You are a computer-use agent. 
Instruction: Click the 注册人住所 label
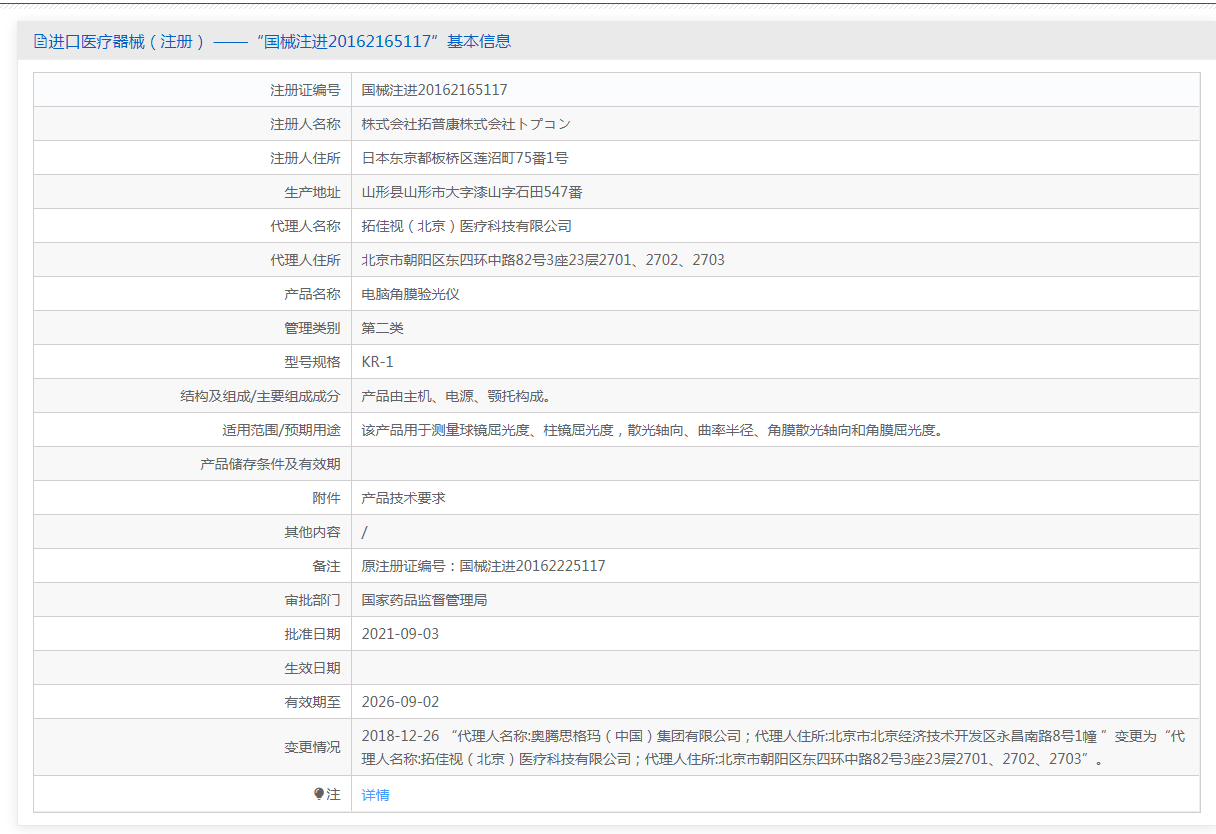305,158
